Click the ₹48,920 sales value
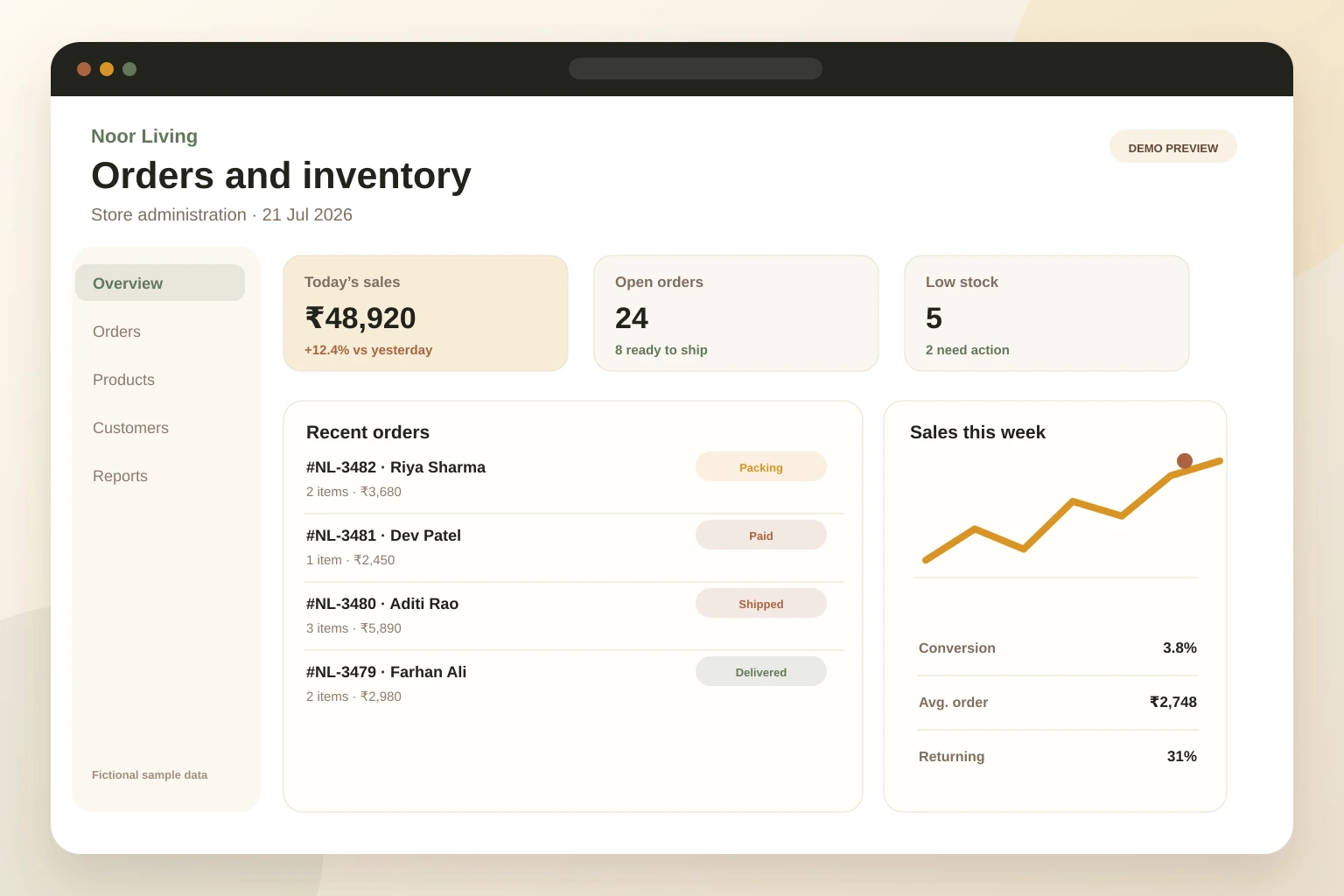 click(x=360, y=318)
